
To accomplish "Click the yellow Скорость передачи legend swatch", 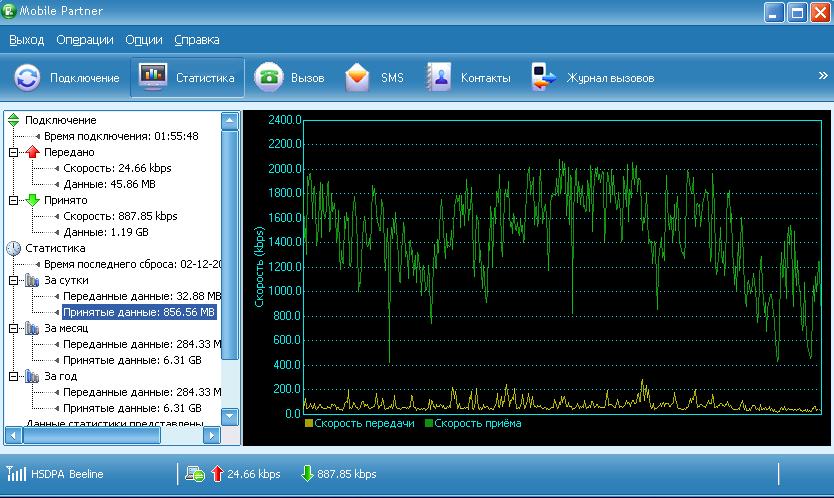I will tap(309, 424).
